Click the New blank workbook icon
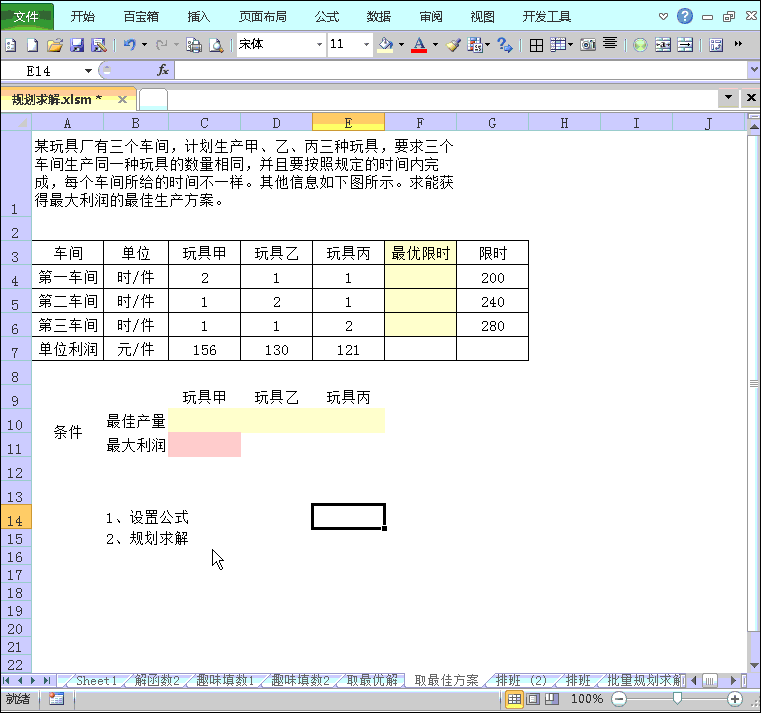This screenshot has height=713, width=761. [33, 45]
